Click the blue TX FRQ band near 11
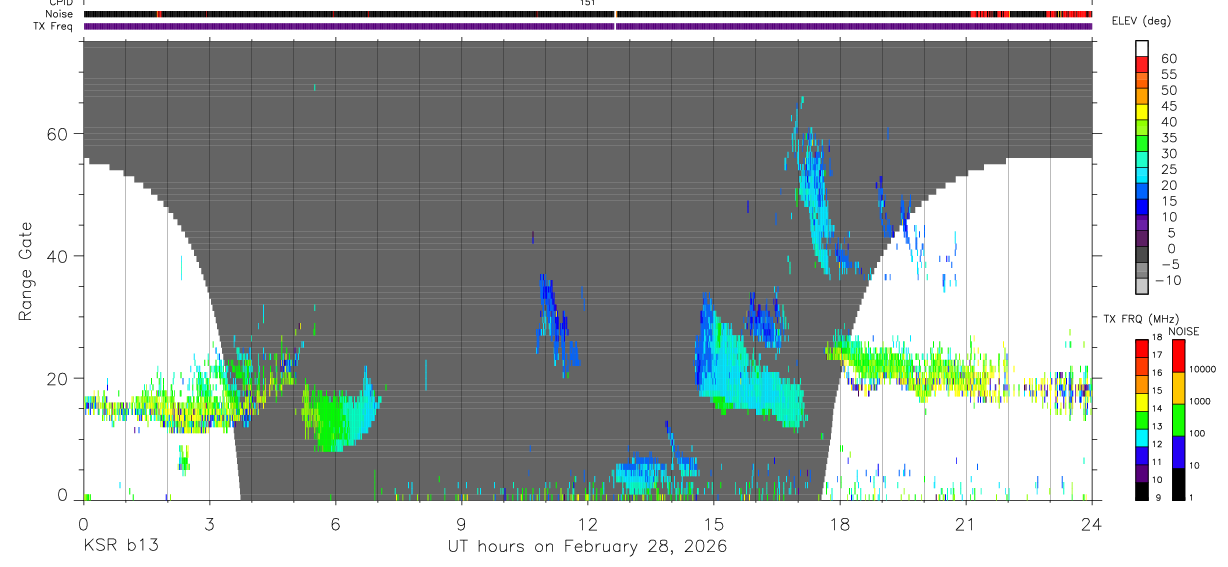Image resolution: width=1228 pixels, height=567 pixels. coord(1142,456)
